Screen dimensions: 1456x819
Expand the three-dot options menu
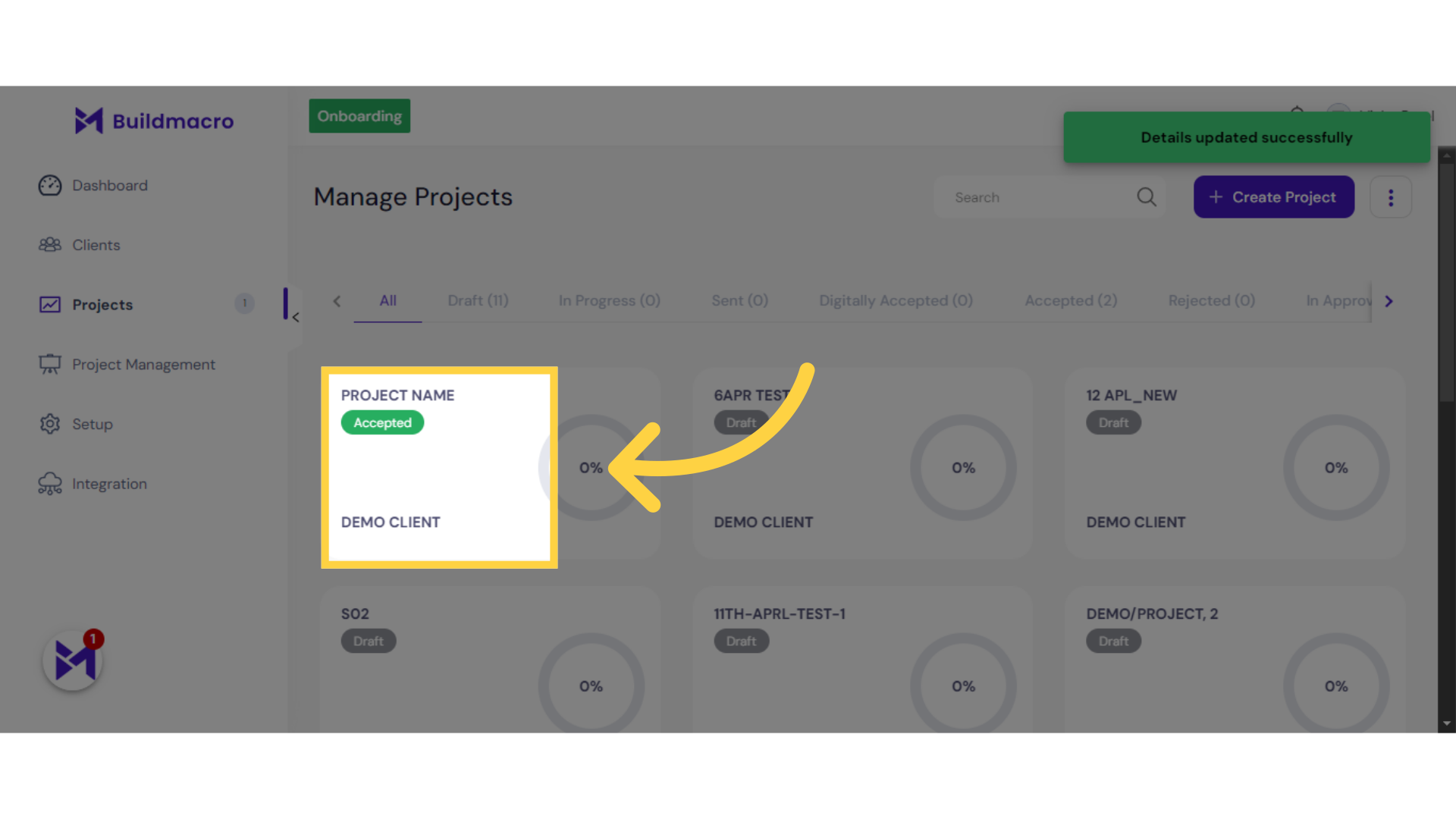tap(1391, 198)
